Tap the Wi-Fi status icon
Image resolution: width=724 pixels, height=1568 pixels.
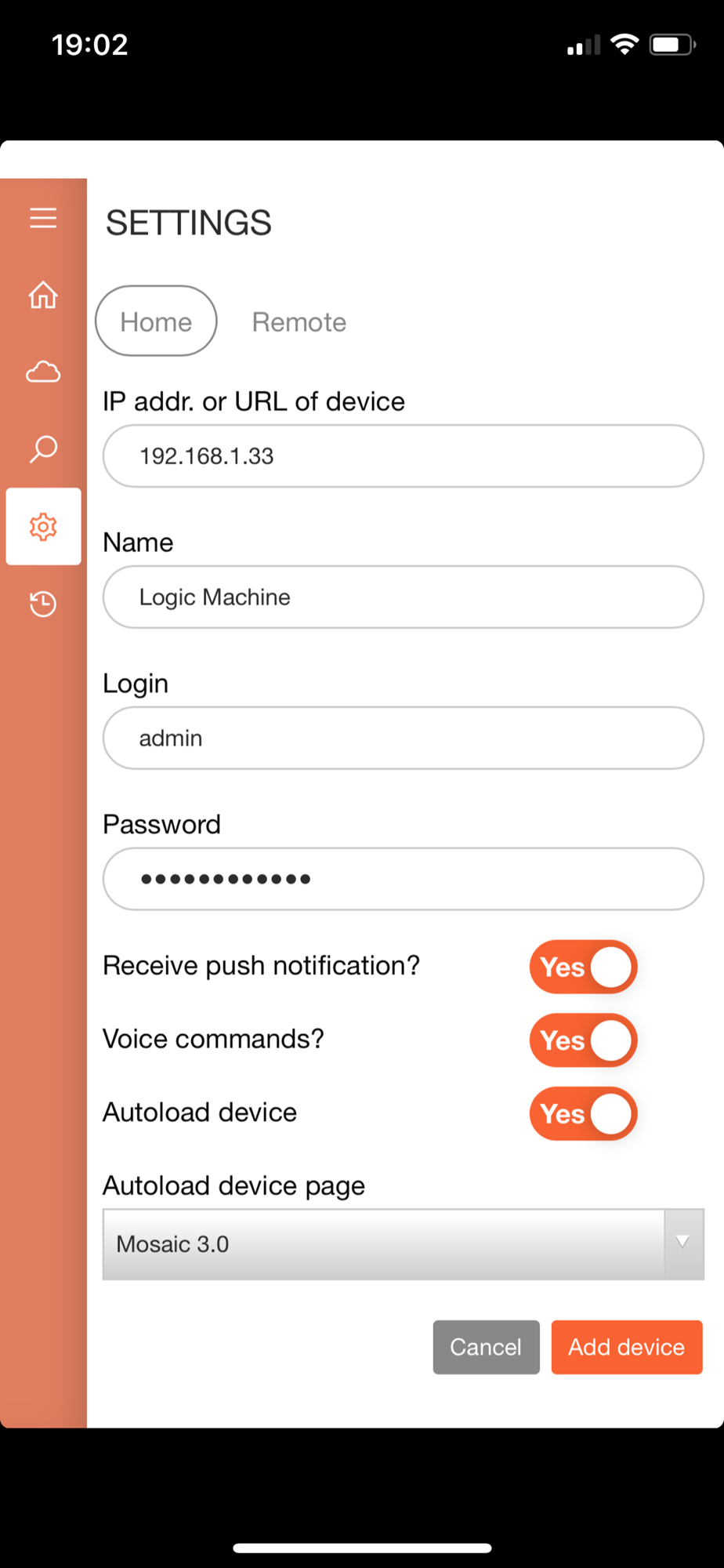(624, 45)
